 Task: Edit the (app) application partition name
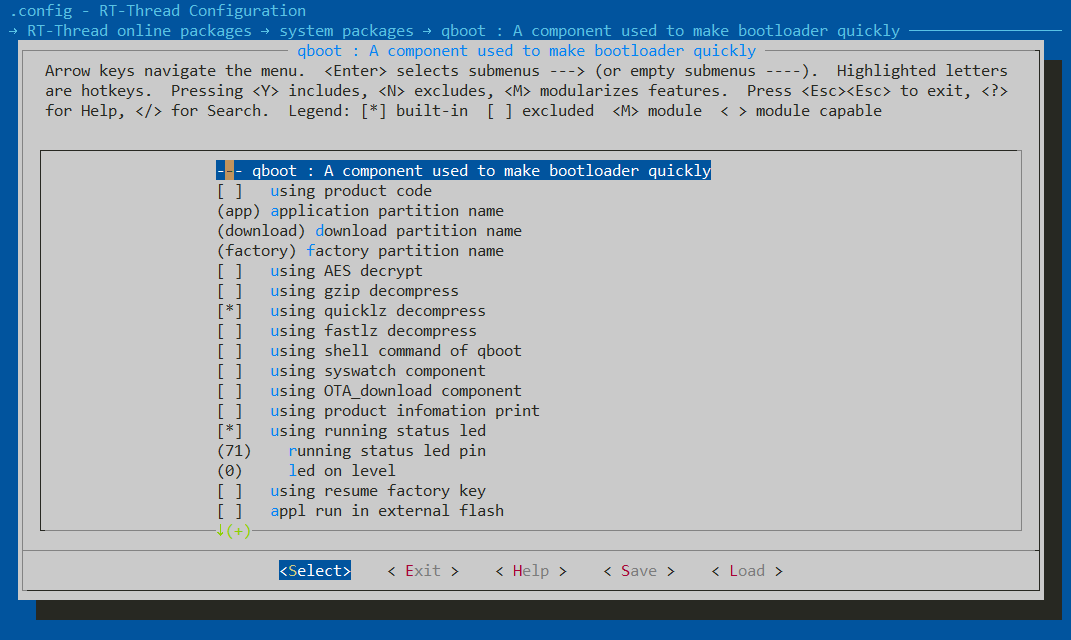360,211
